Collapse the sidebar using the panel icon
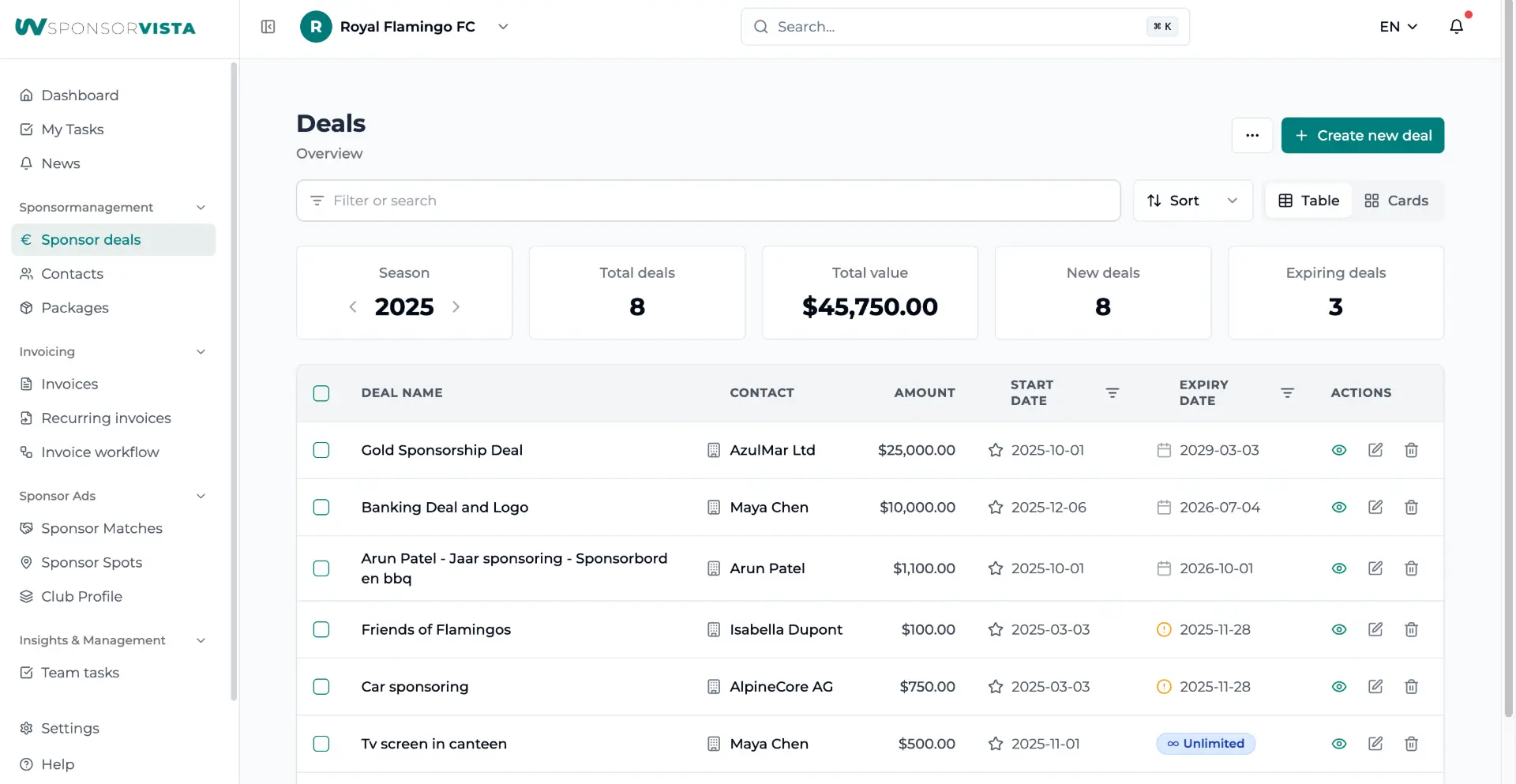The width and height of the screenshot is (1516, 784). (x=268, y=26)
